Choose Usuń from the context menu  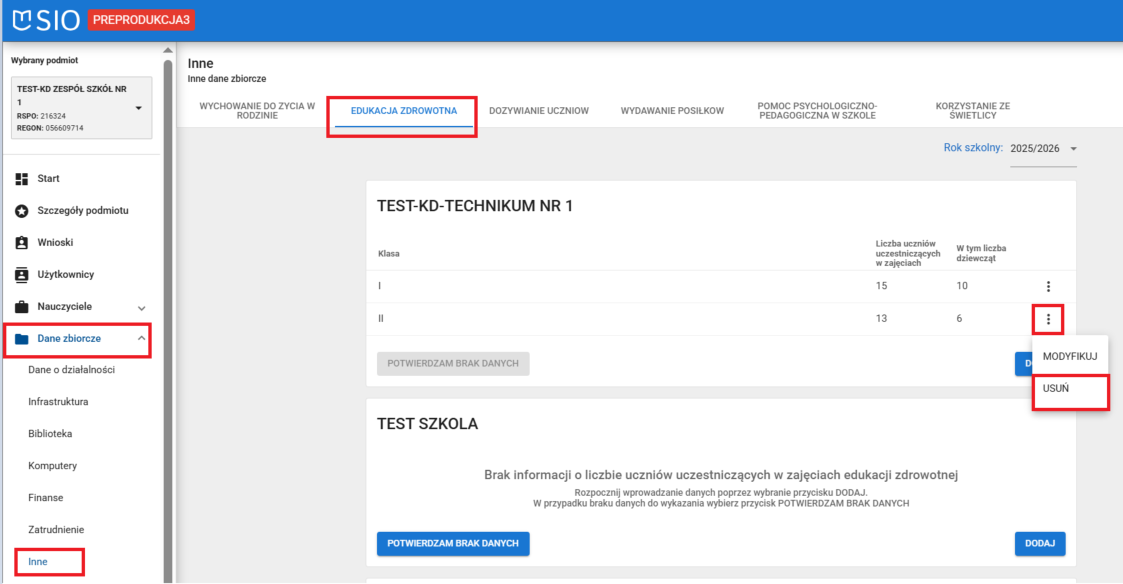(1056, 389)
